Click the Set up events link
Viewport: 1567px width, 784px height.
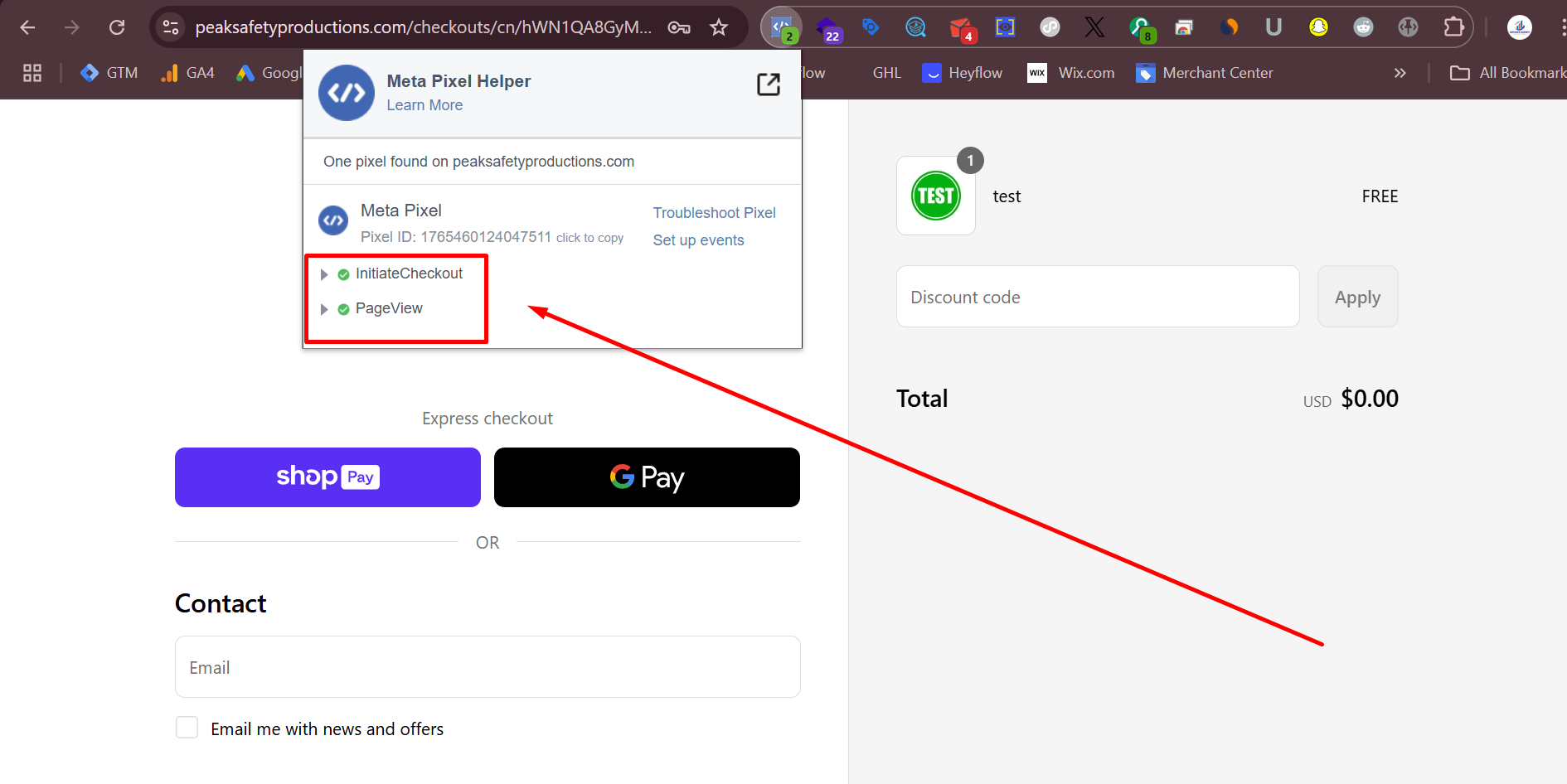point(698,240)
